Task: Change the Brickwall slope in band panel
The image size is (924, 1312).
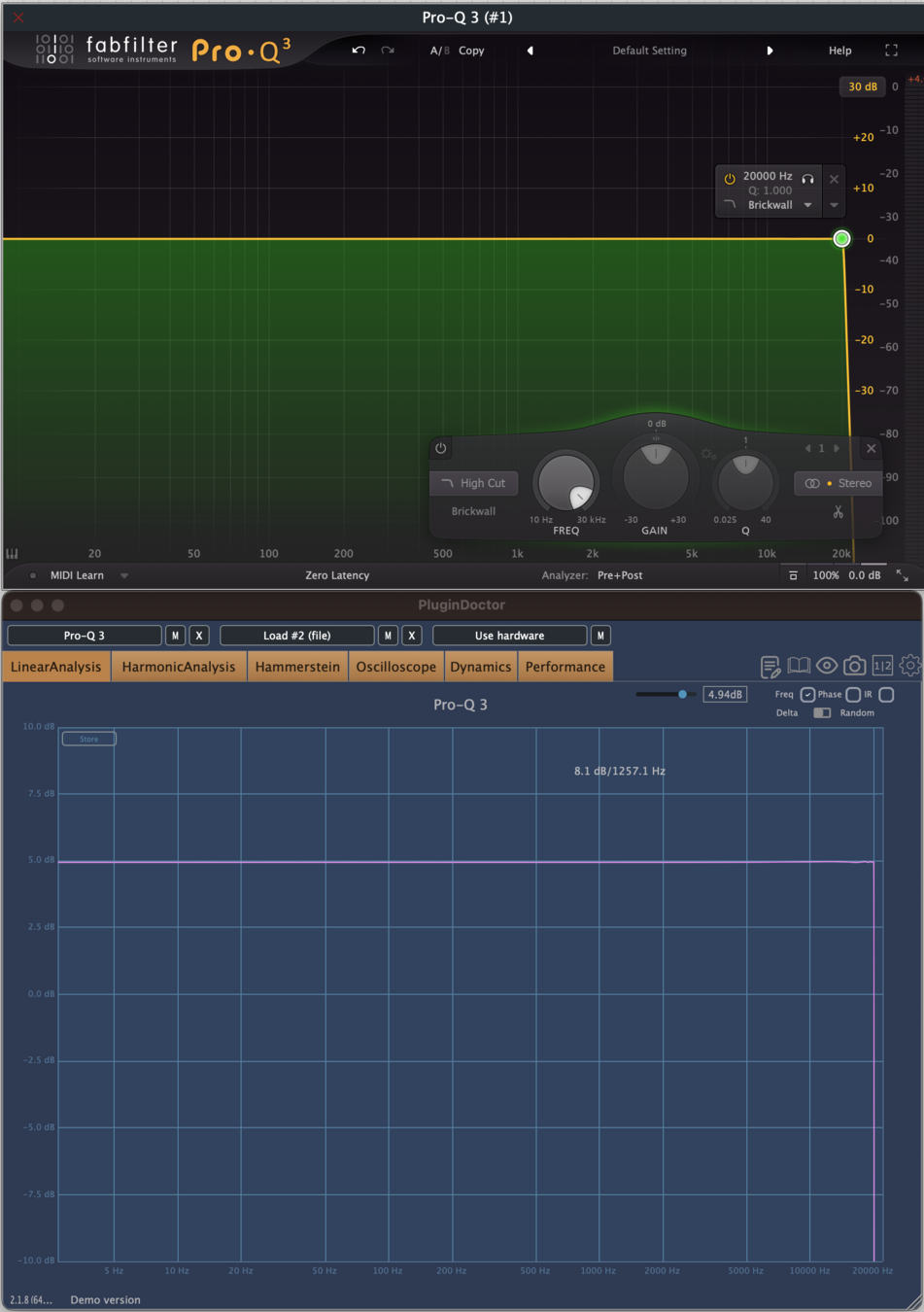Action: tap(473, 511)
